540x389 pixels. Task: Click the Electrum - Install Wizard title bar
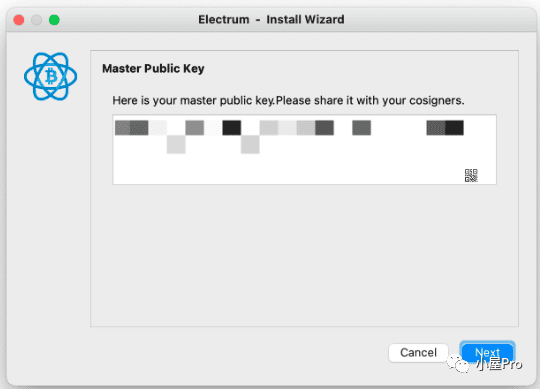tap(271, 20)
